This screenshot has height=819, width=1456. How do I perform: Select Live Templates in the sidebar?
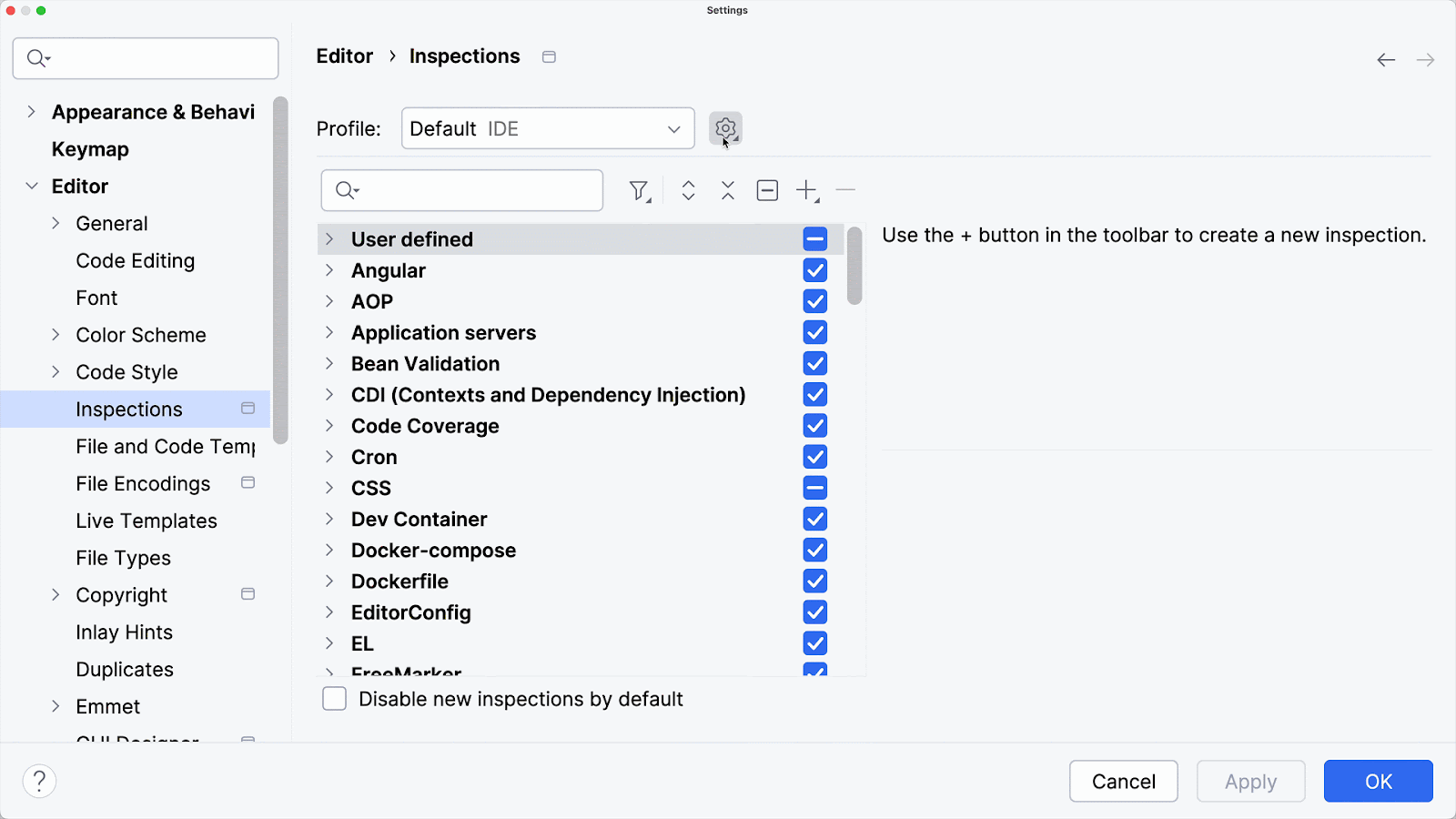pos(147,521)
